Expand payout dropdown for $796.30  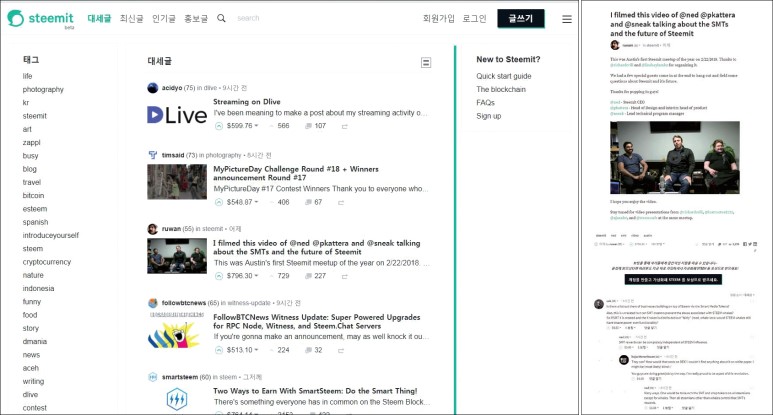[x=257, y=276]
